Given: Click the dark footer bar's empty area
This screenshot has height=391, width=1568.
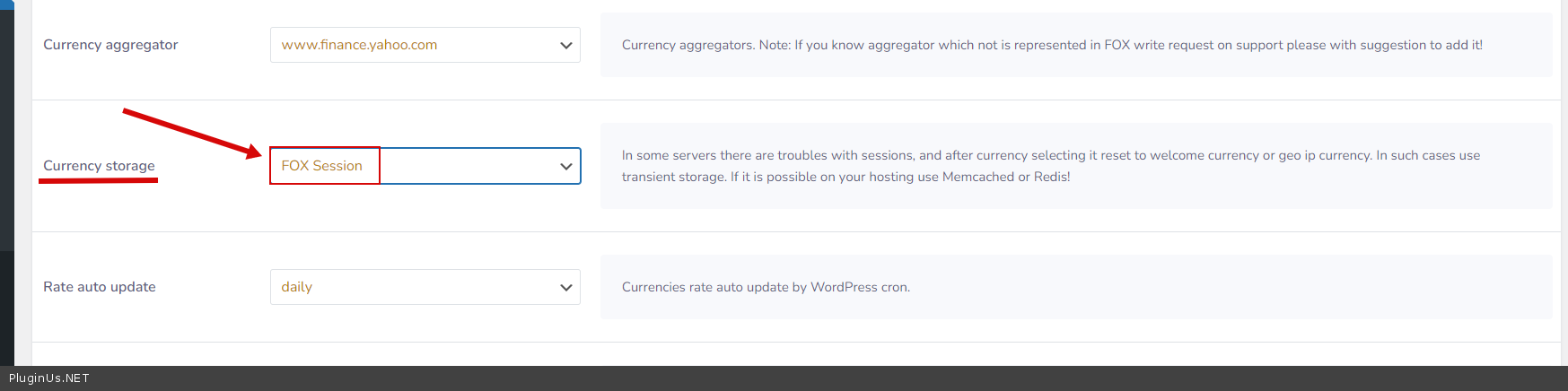Looking at the screenshot, I should (808, 378).
